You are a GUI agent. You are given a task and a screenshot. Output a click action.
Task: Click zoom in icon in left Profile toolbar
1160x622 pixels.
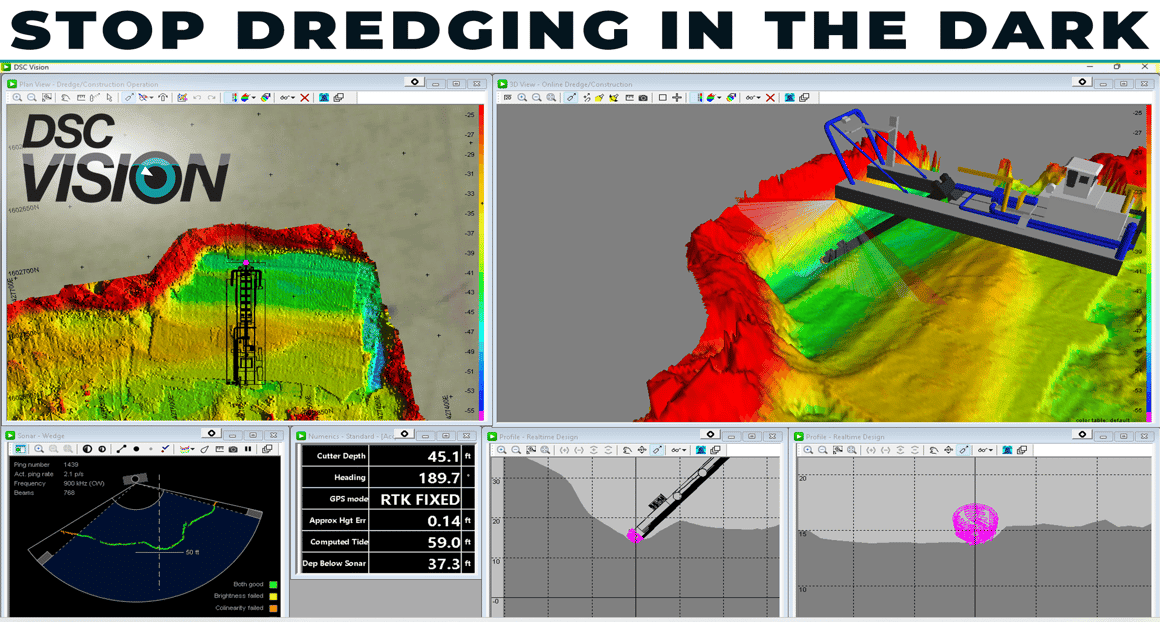click(x=502, y=450)
